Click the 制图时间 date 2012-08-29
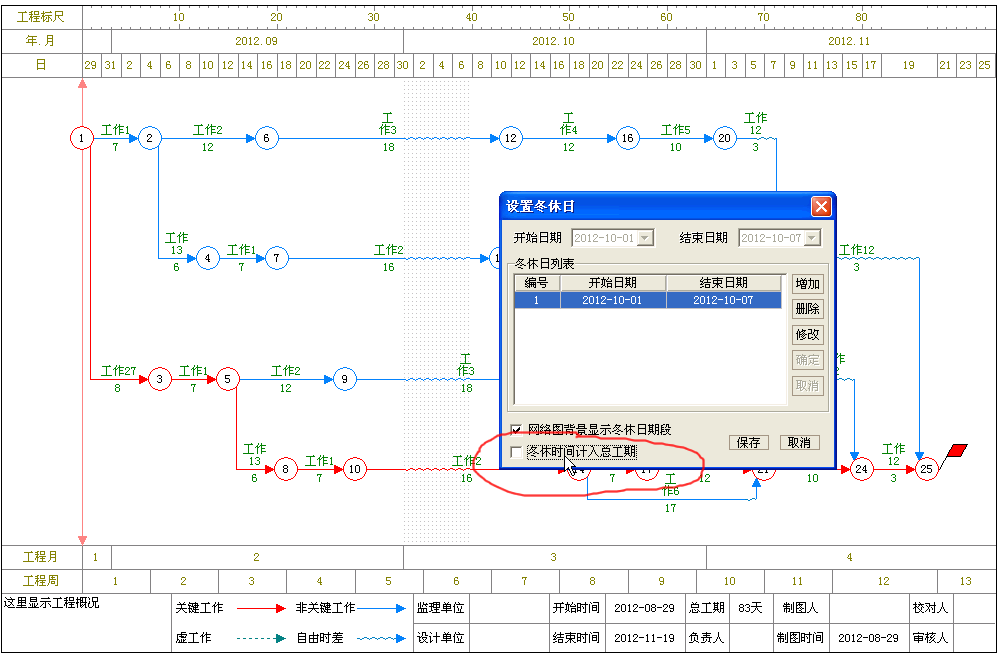1004x658 pixels. (868, 638)
